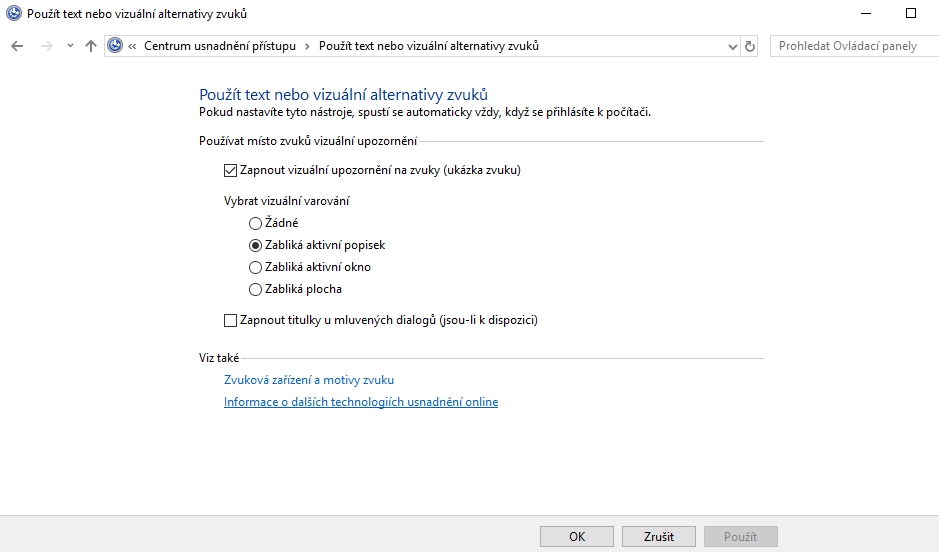
Task: Click Používat místo zvuků vizuální upozornění heading
Action: (x=308, y=141)
